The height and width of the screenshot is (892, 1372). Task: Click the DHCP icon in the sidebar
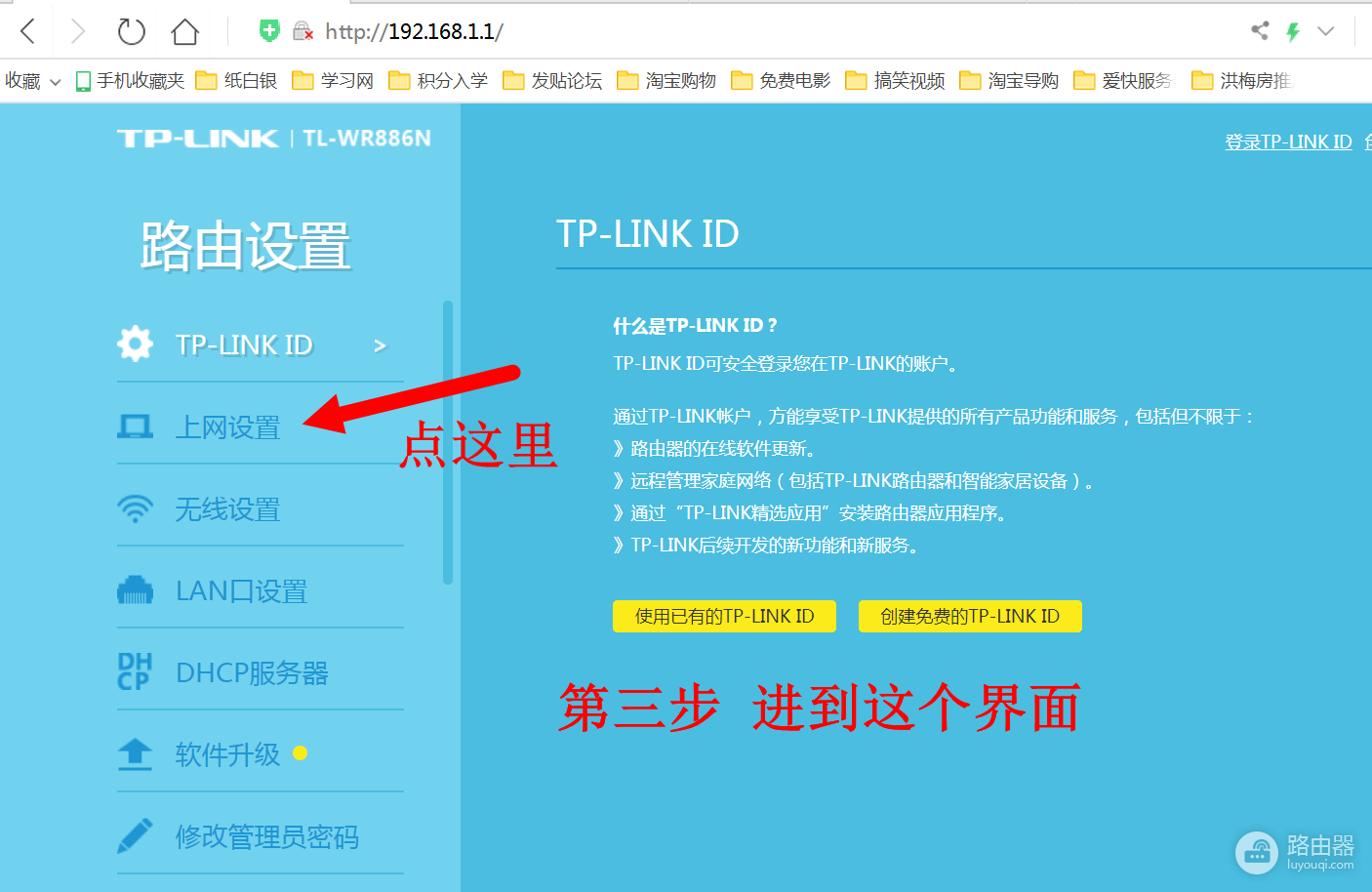135,672
